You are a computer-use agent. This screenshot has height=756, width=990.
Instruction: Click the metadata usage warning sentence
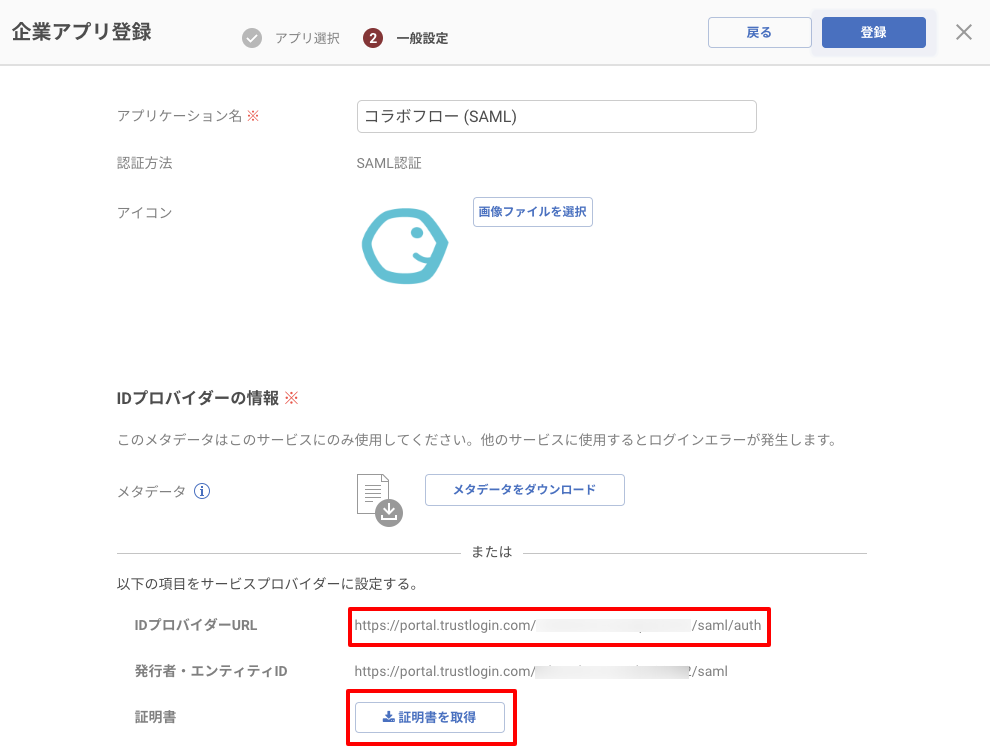(x=477, y=440)
